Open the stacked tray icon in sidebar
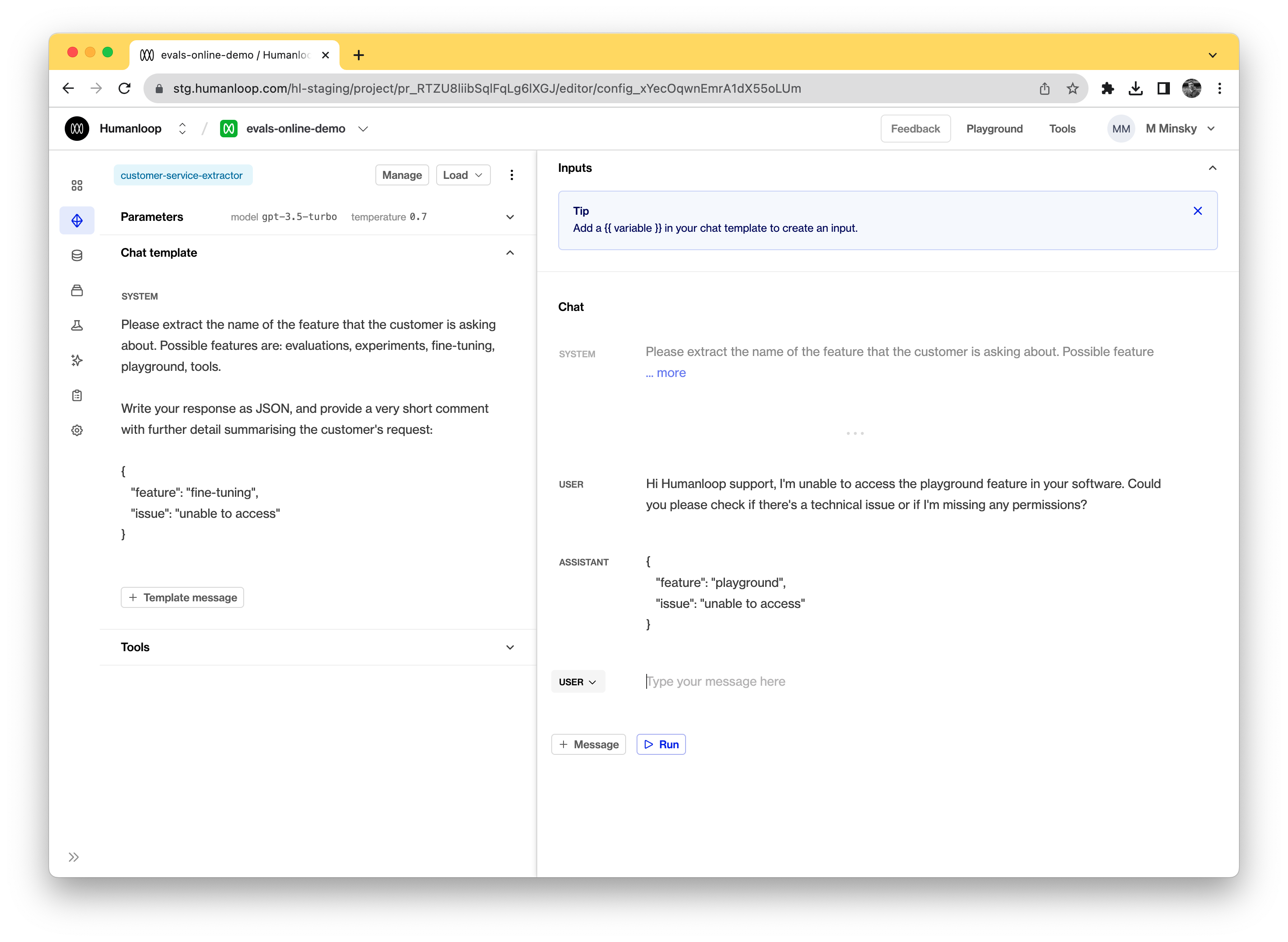This screenshot has width=1288, height=942. point(77,291)
